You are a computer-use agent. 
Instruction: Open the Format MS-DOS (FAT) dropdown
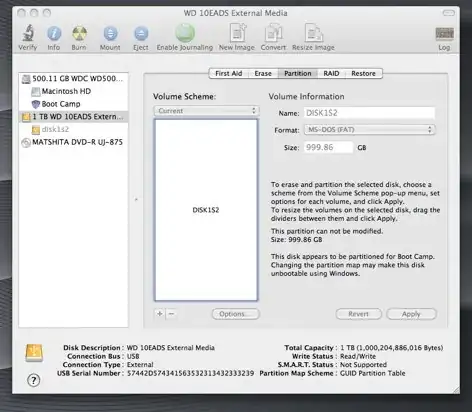tap(369, 129)
